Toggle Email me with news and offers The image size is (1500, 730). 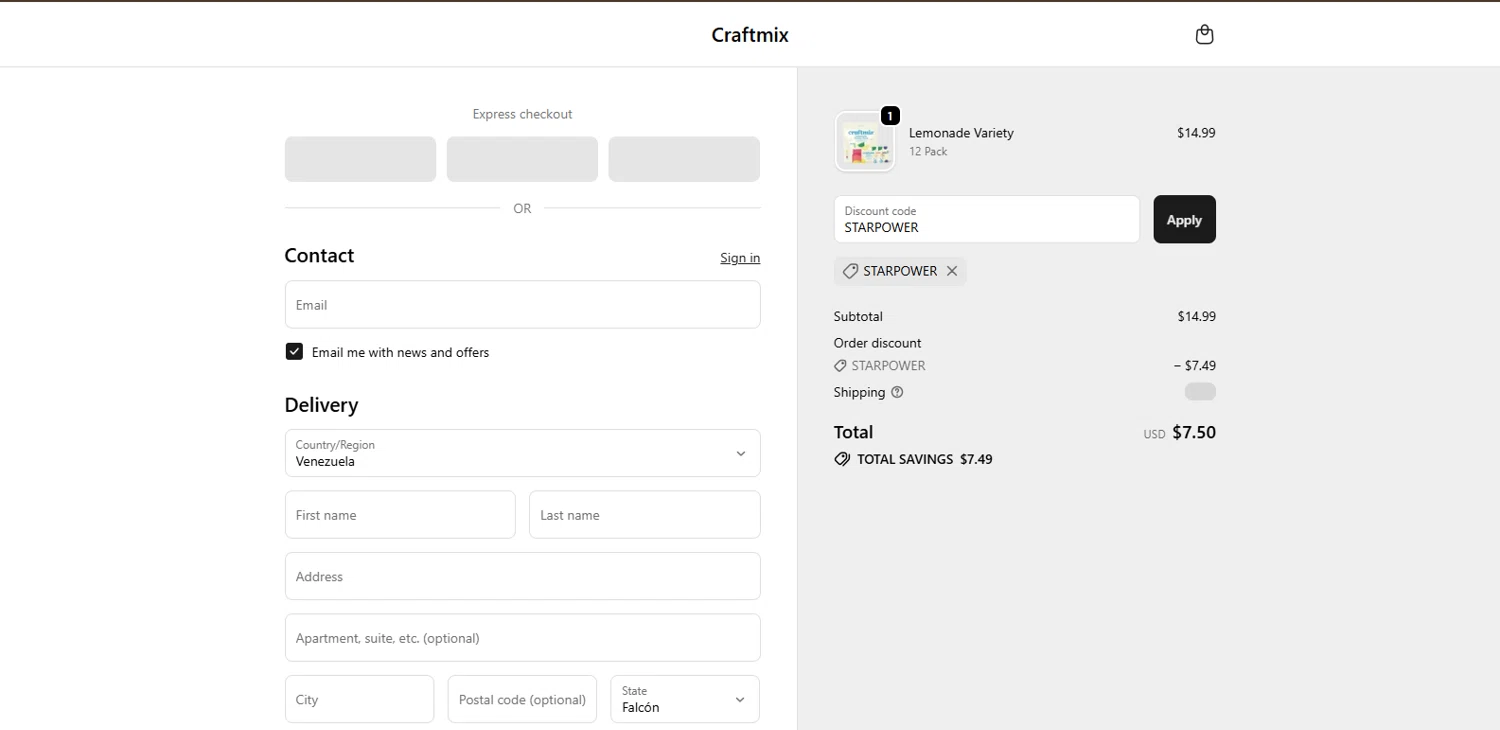coord(294,352)
